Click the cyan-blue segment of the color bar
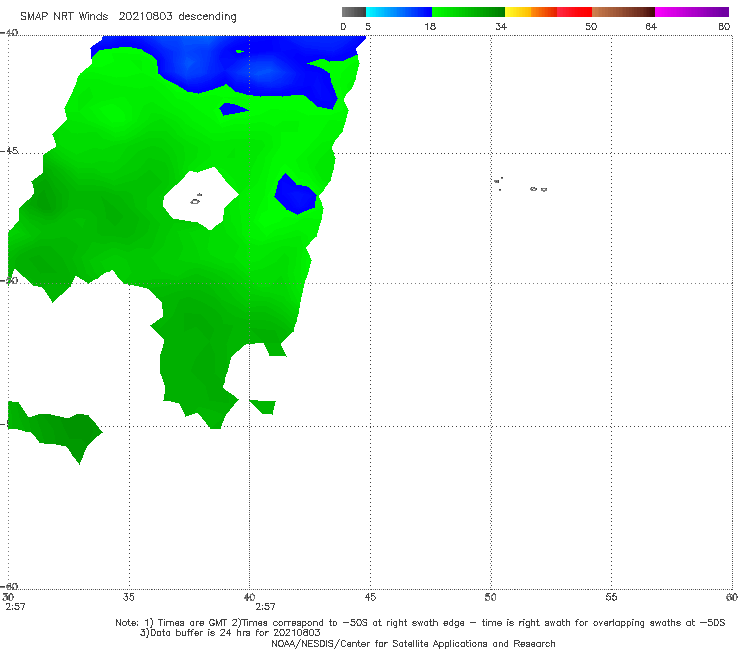The width and height of the screenshot is (740, 650). 399,12
